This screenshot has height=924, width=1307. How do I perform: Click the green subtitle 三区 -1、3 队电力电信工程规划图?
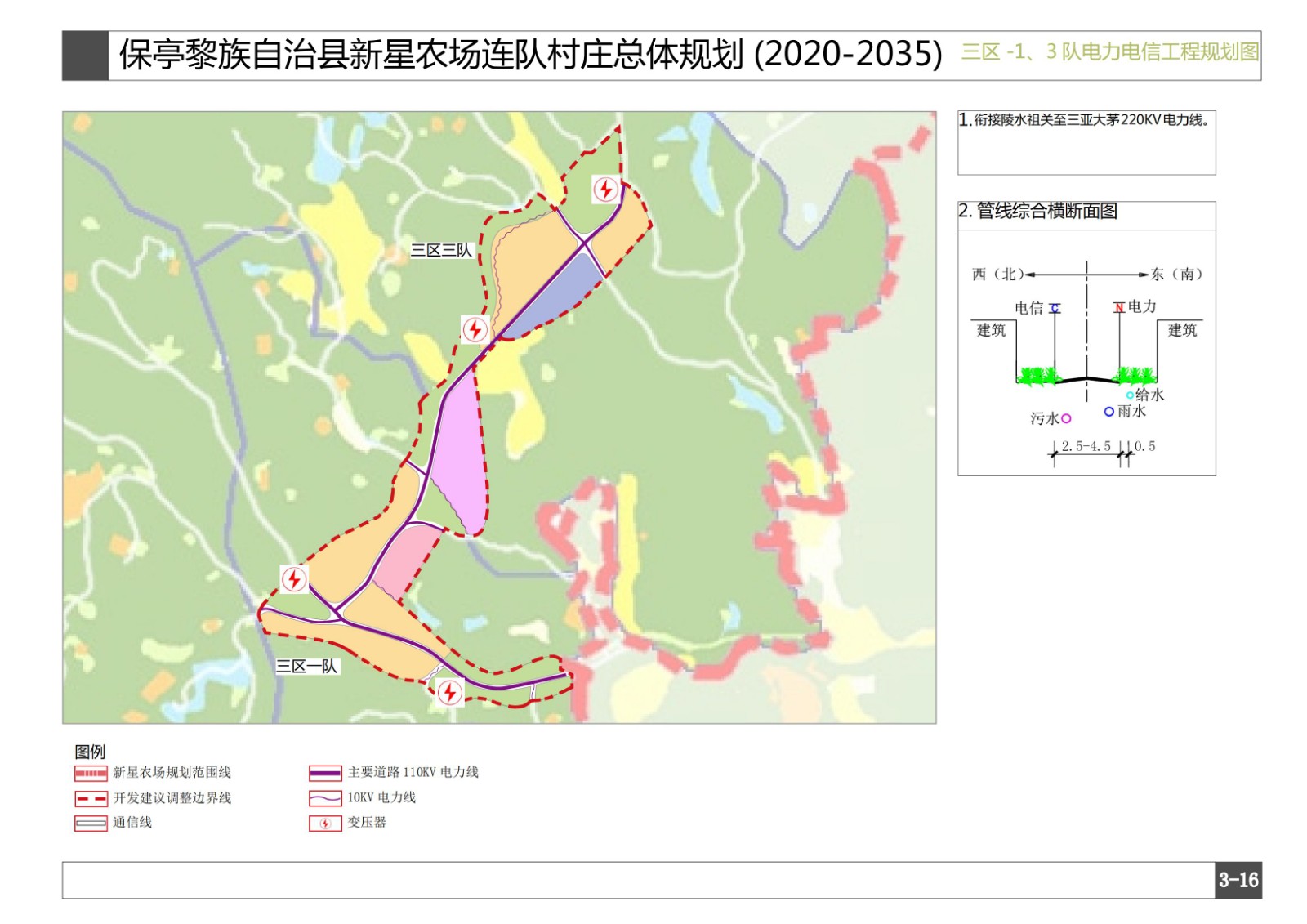click(x=1110, y=52)
